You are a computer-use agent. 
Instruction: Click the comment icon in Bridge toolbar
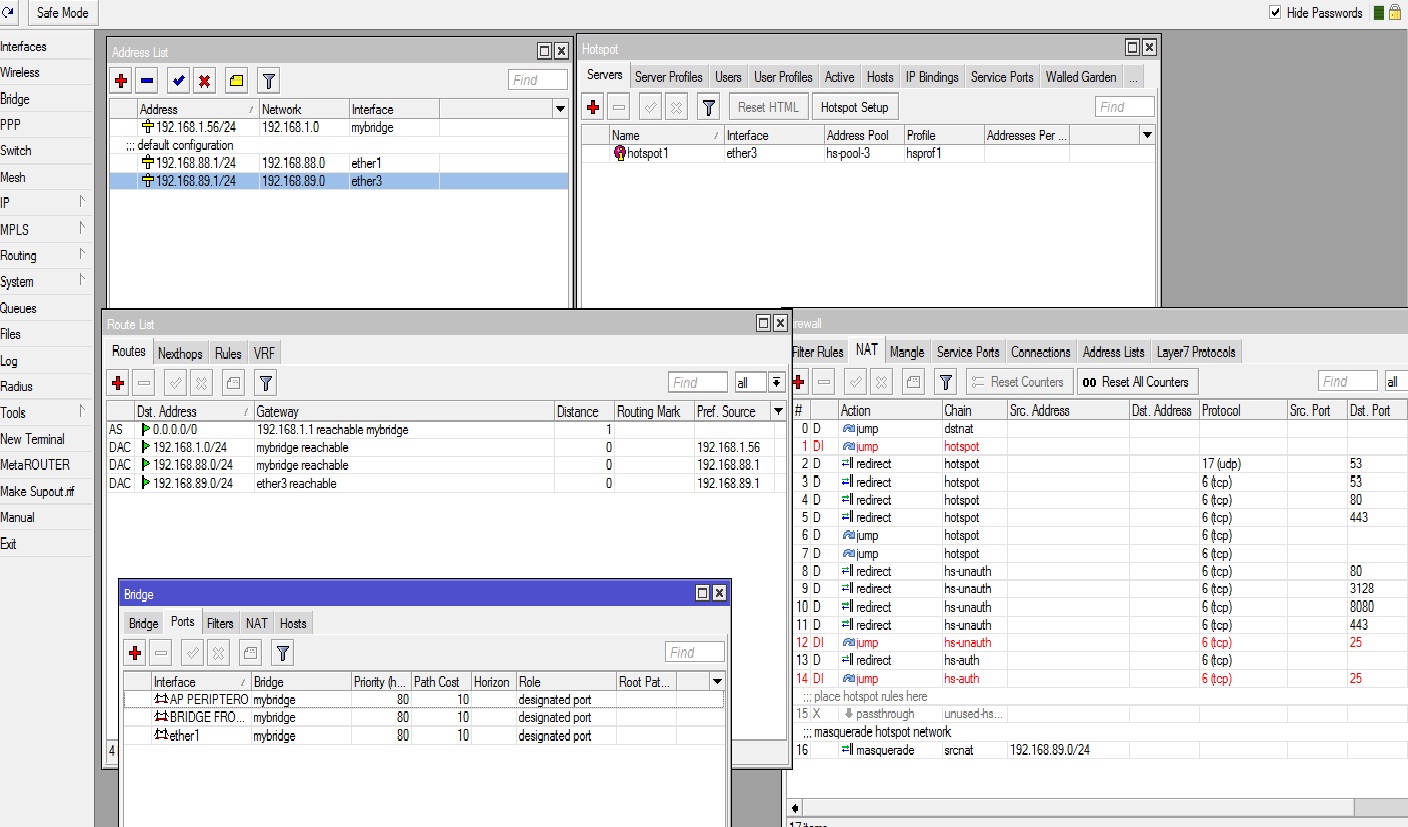pos(250,653)
